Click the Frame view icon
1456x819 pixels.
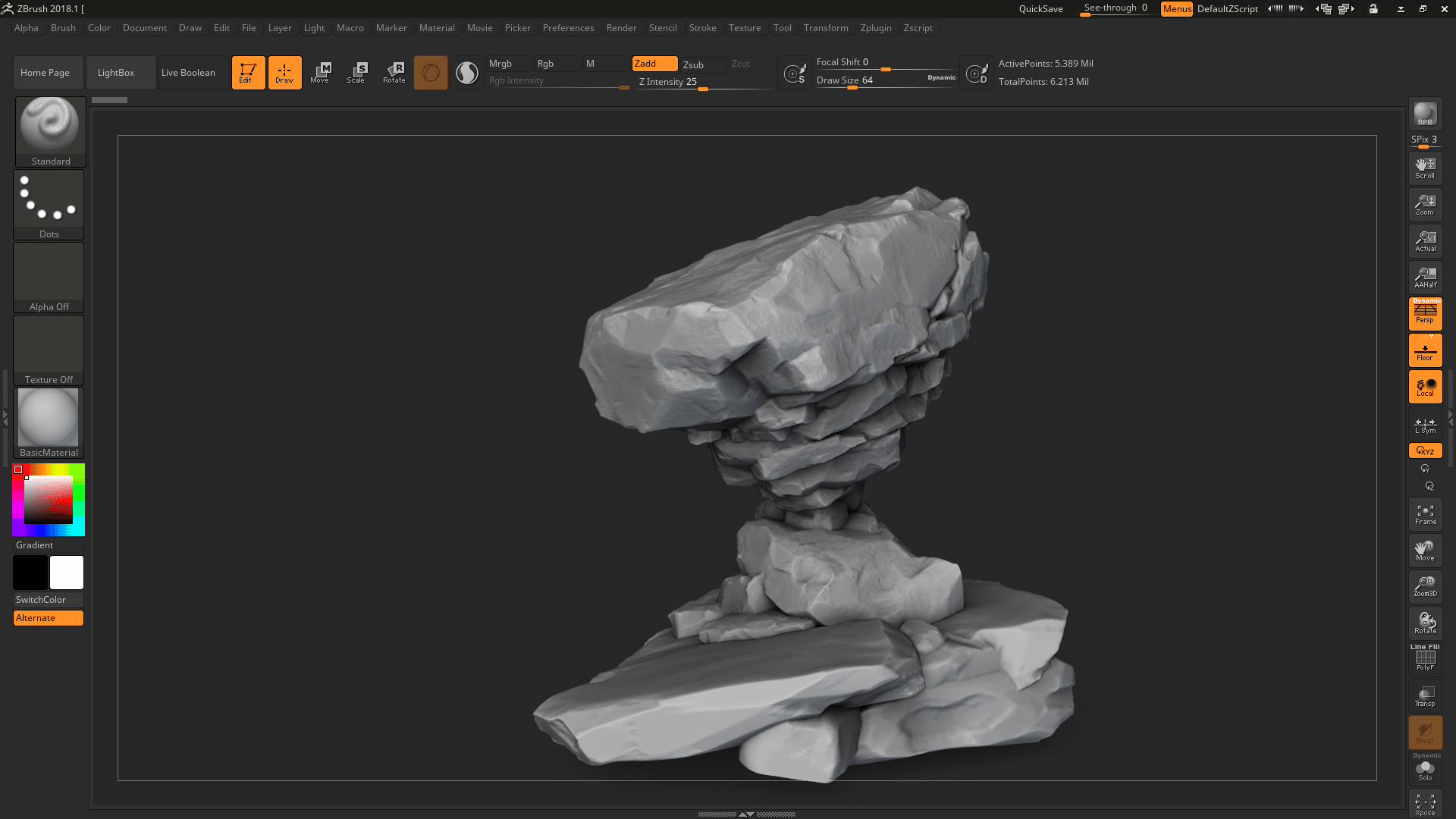1425,514
